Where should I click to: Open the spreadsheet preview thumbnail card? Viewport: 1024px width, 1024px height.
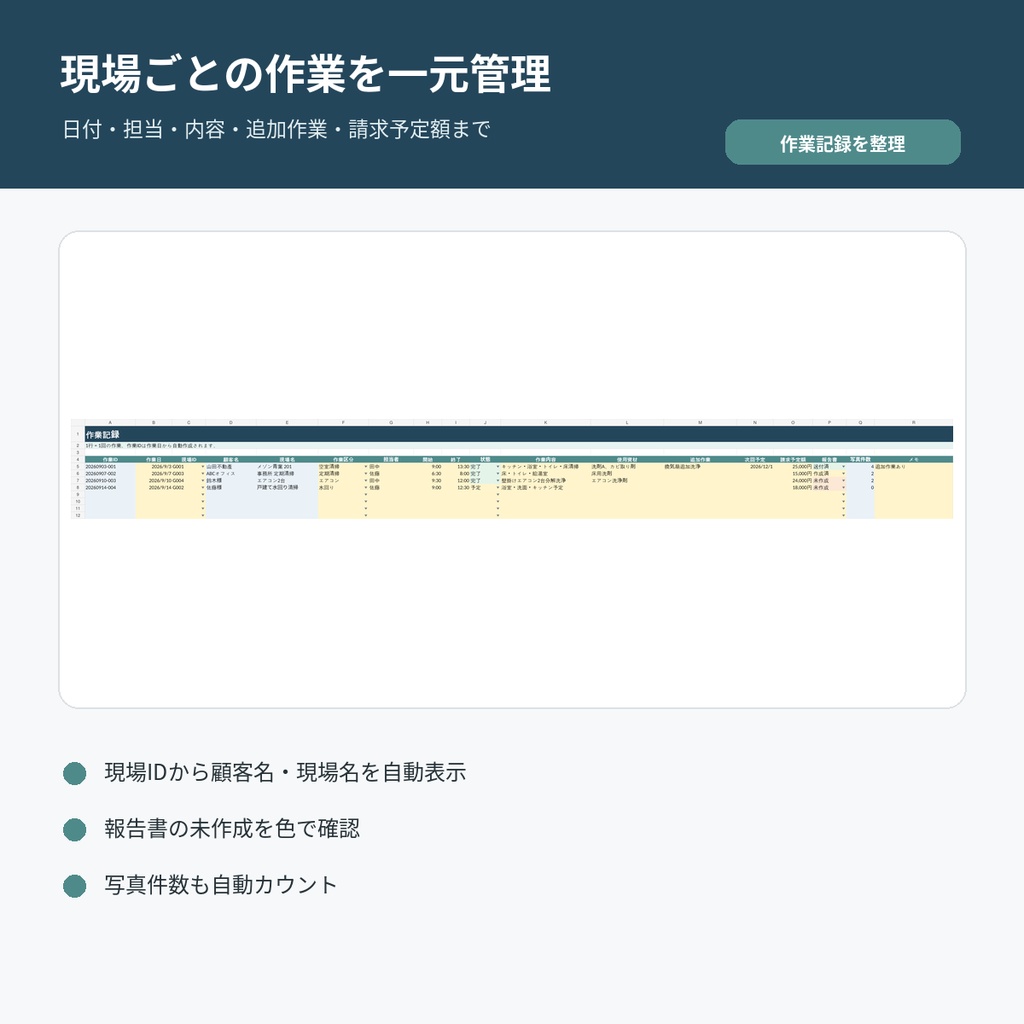[512, 469]
